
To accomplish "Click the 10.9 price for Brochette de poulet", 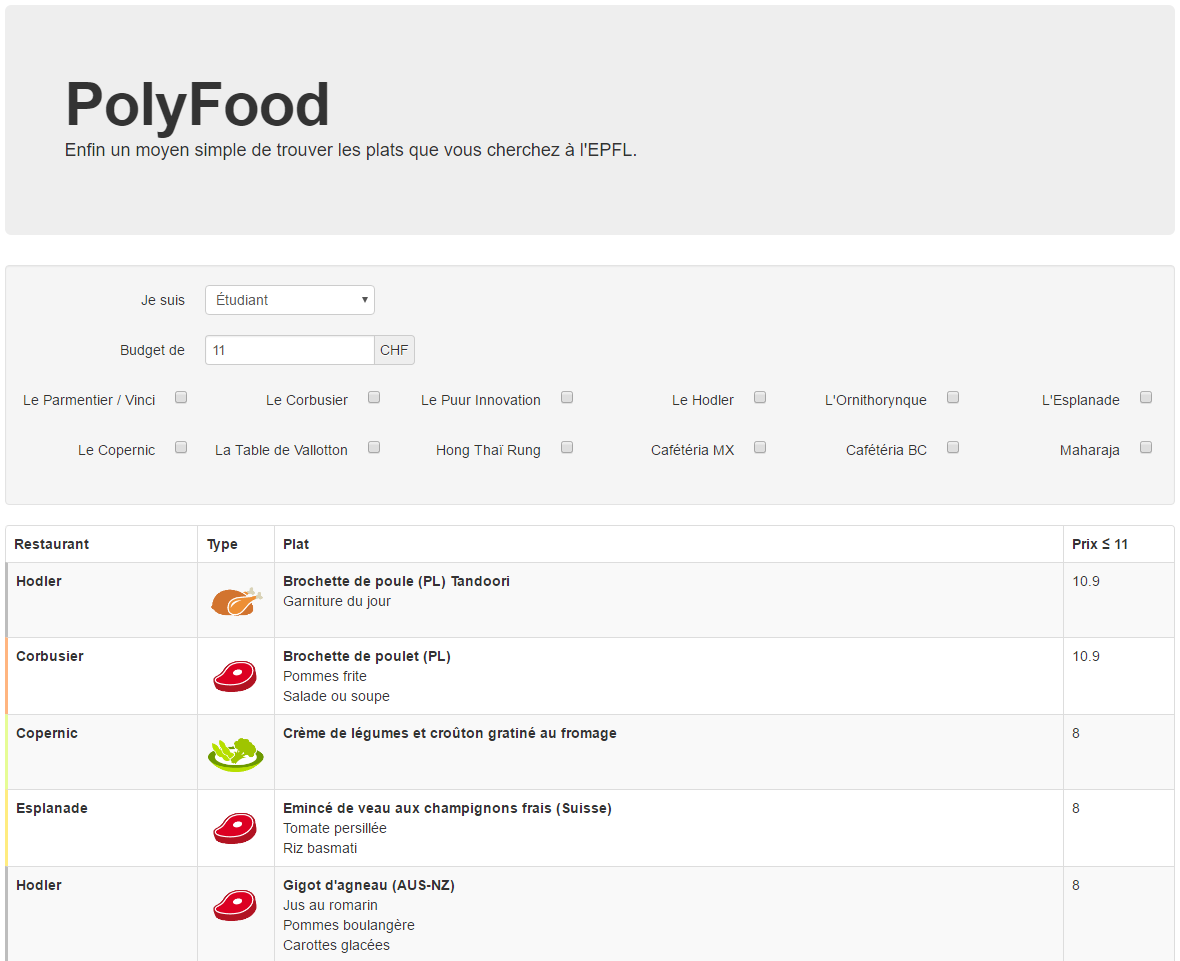I will [1086, 656].
